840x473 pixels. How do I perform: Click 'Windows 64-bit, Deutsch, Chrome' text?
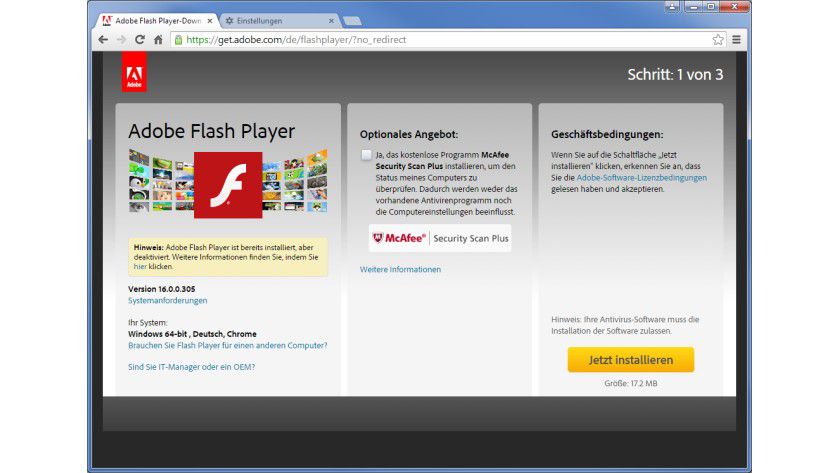[x=192, y=334]
